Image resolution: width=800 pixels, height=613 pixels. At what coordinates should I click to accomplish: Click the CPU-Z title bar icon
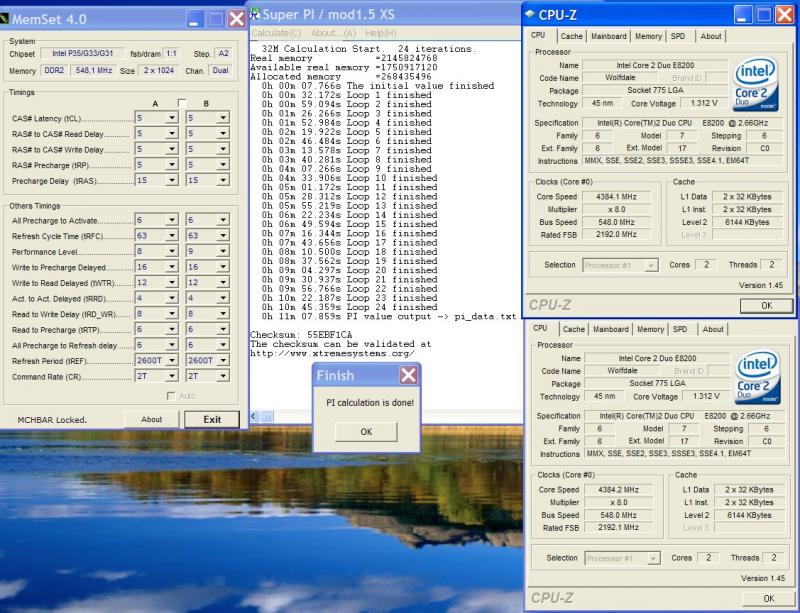[x=530, y=15]
